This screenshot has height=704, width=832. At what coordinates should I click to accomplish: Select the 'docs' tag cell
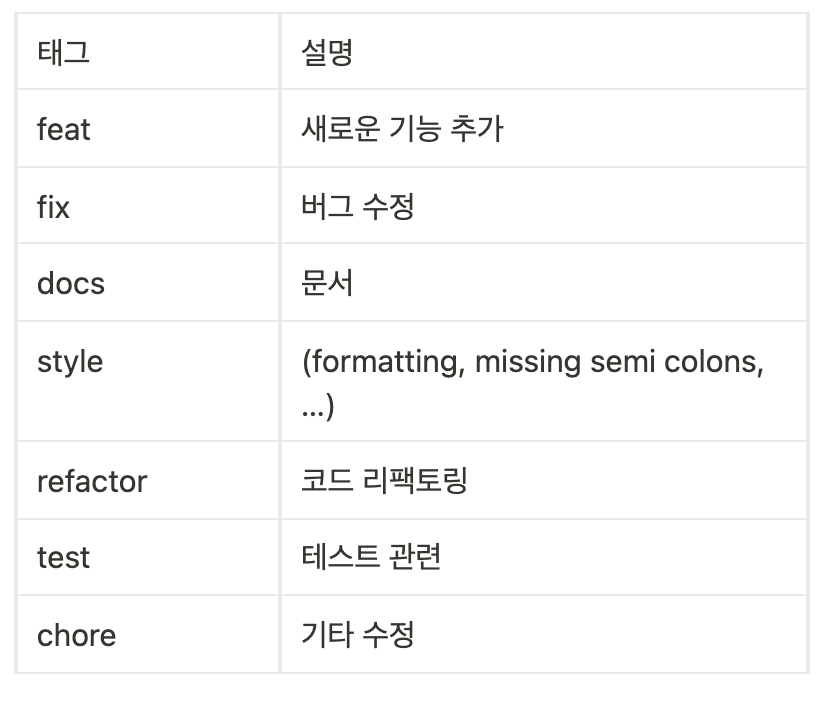point(70,283)
